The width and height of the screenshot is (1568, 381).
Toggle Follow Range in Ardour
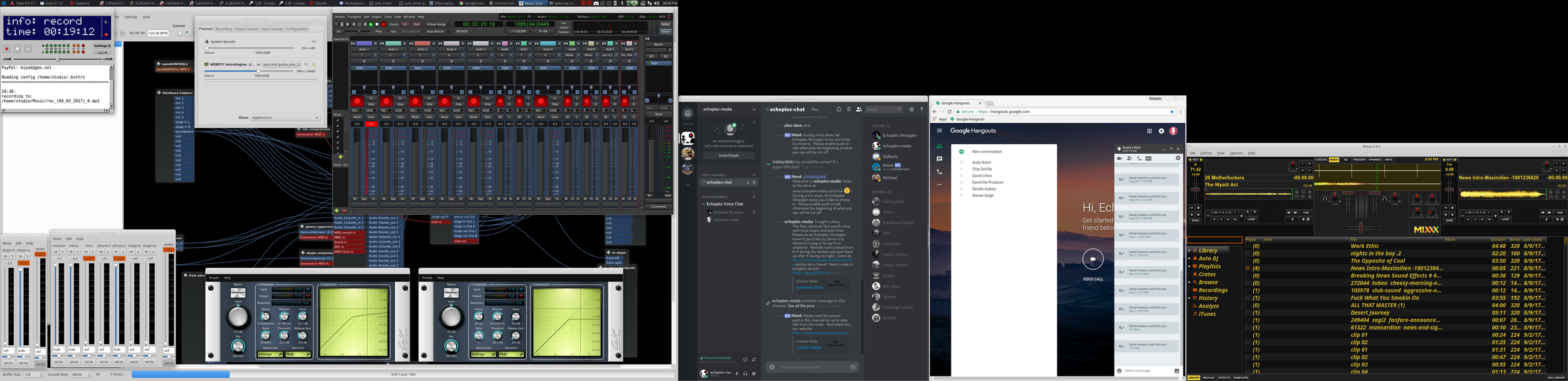[x=438, y=24]
